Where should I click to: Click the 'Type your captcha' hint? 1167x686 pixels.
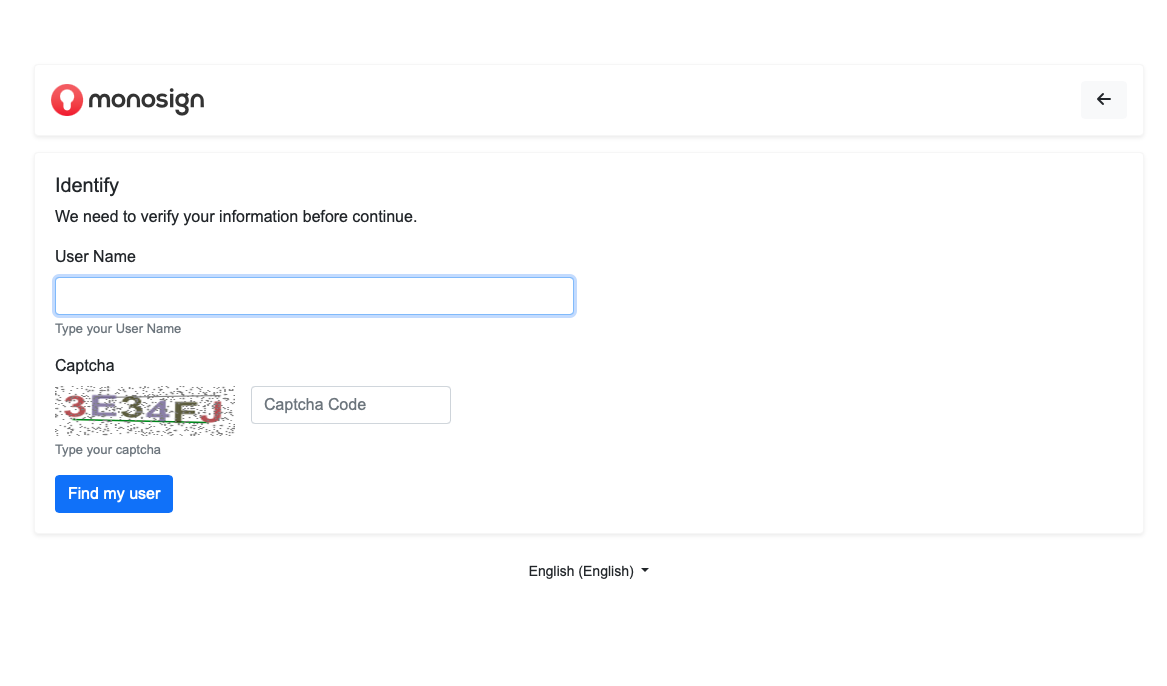coord(108,450)
